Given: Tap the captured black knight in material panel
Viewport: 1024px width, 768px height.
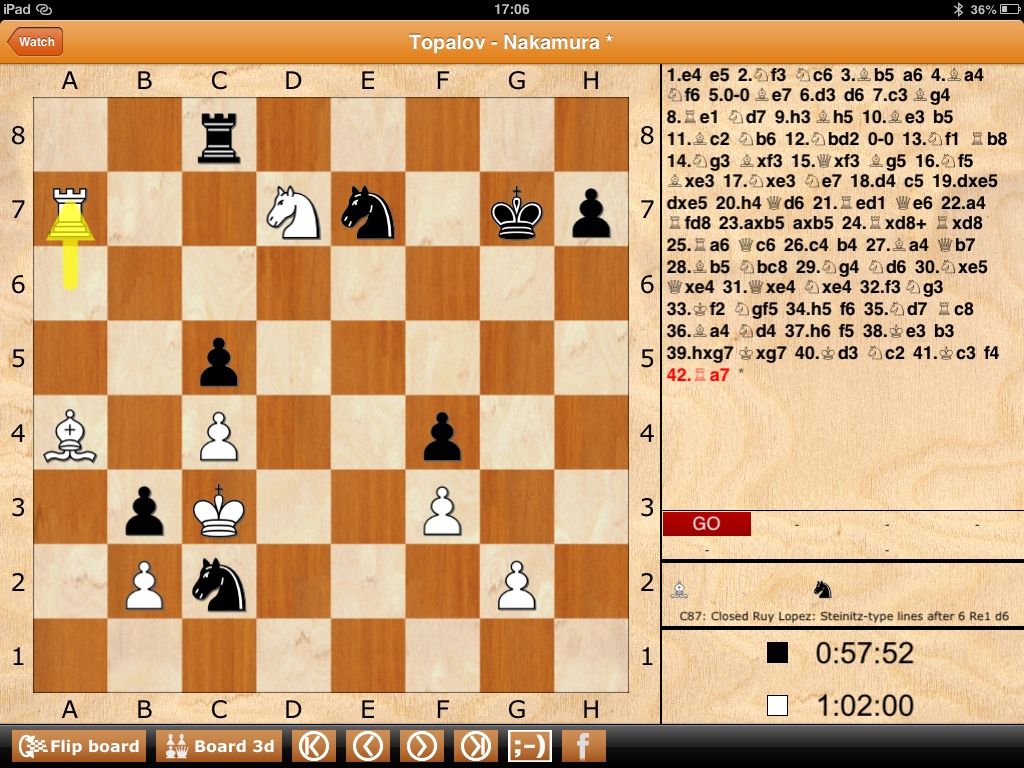Looking at the screenshot, I should coord(822,590).
